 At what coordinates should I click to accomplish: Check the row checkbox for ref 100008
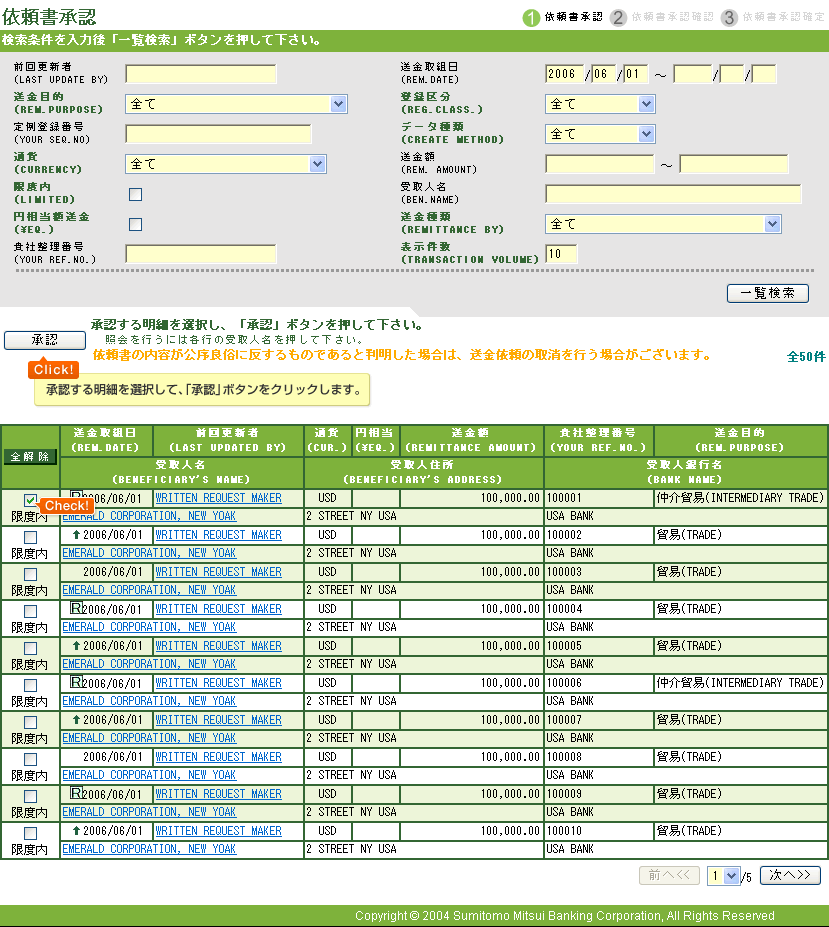coord(30,759)
